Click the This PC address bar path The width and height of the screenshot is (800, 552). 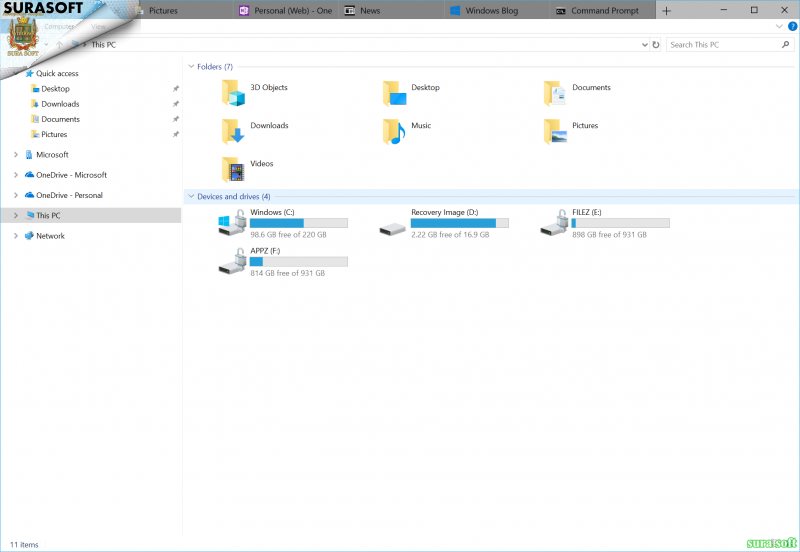coord(104,45)
